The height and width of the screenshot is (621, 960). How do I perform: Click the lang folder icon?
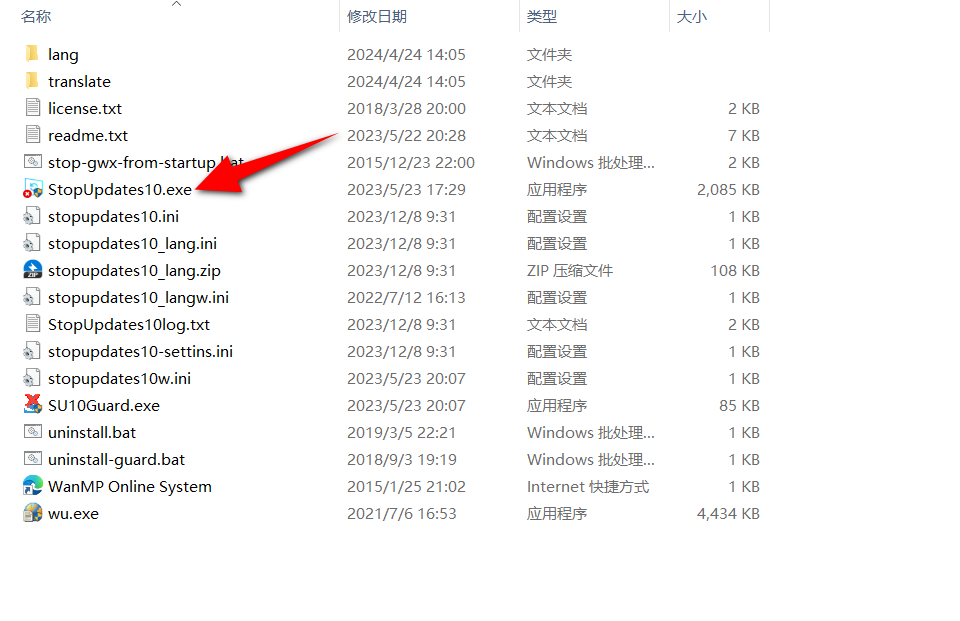32,54
